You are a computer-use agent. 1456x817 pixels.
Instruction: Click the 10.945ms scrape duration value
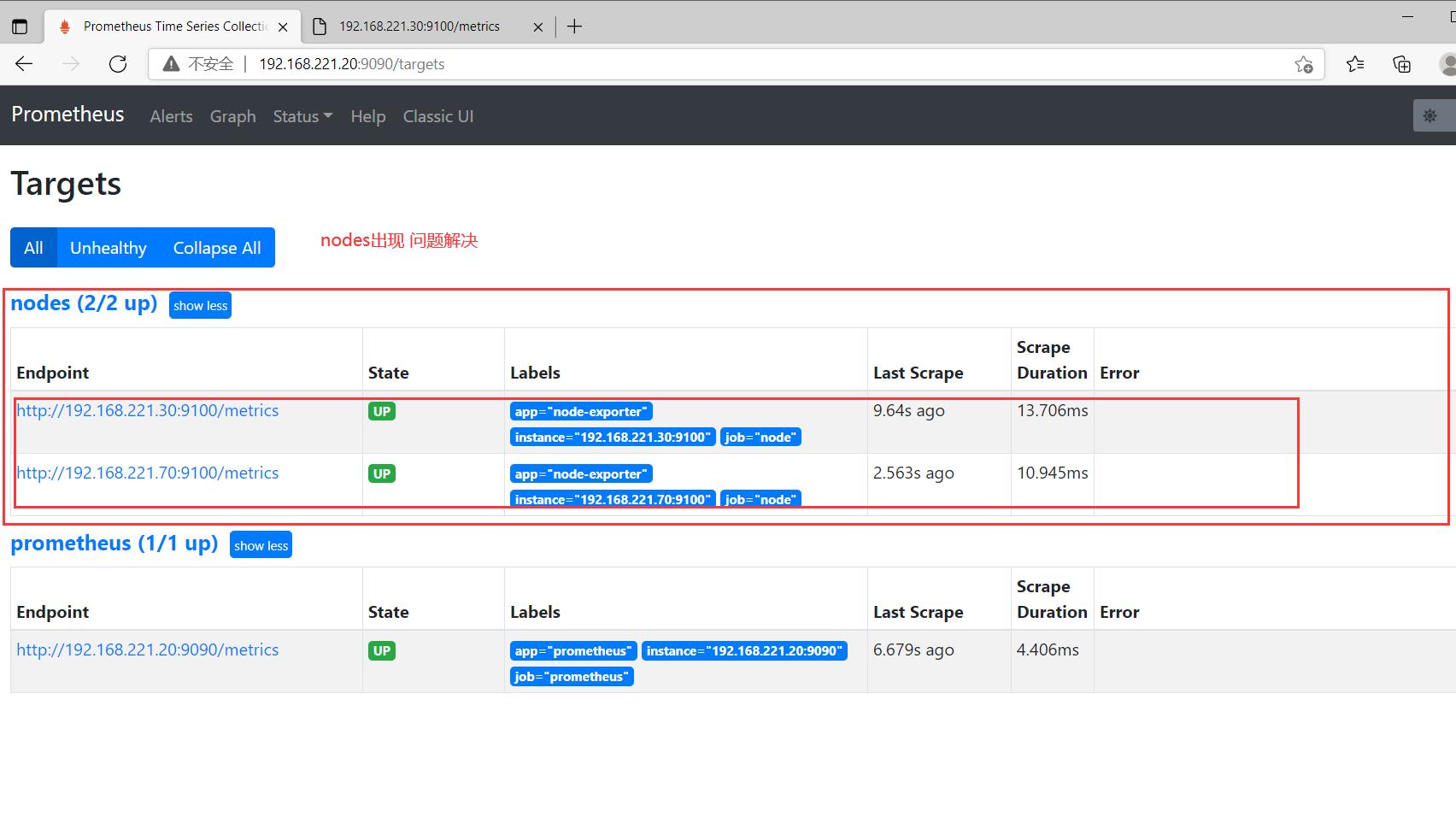[x=1052, y=473]
